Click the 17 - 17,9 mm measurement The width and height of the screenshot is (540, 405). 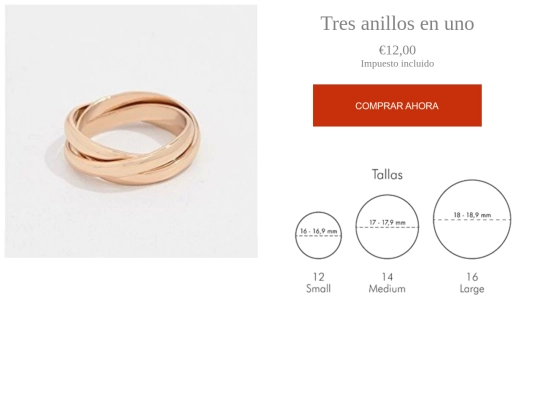click(x=387, y=222)
